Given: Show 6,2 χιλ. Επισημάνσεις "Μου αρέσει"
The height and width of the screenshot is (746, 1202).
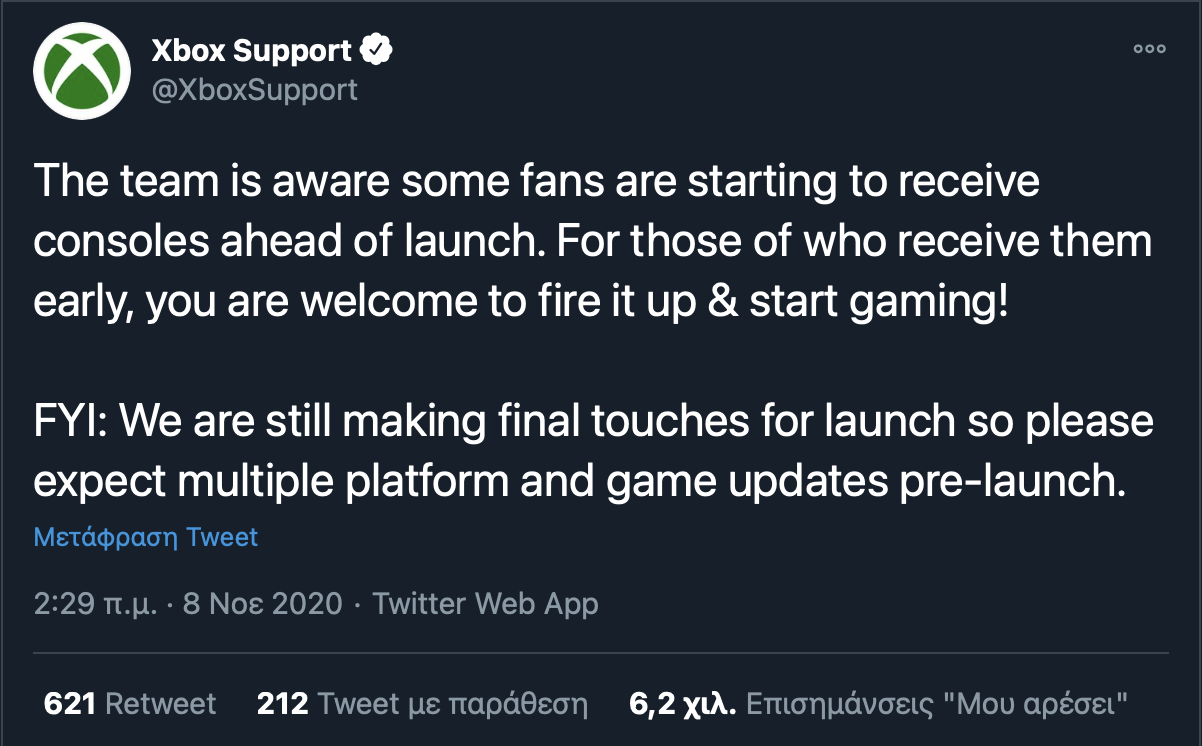Looking at the screenshot, I should (879, 704).
